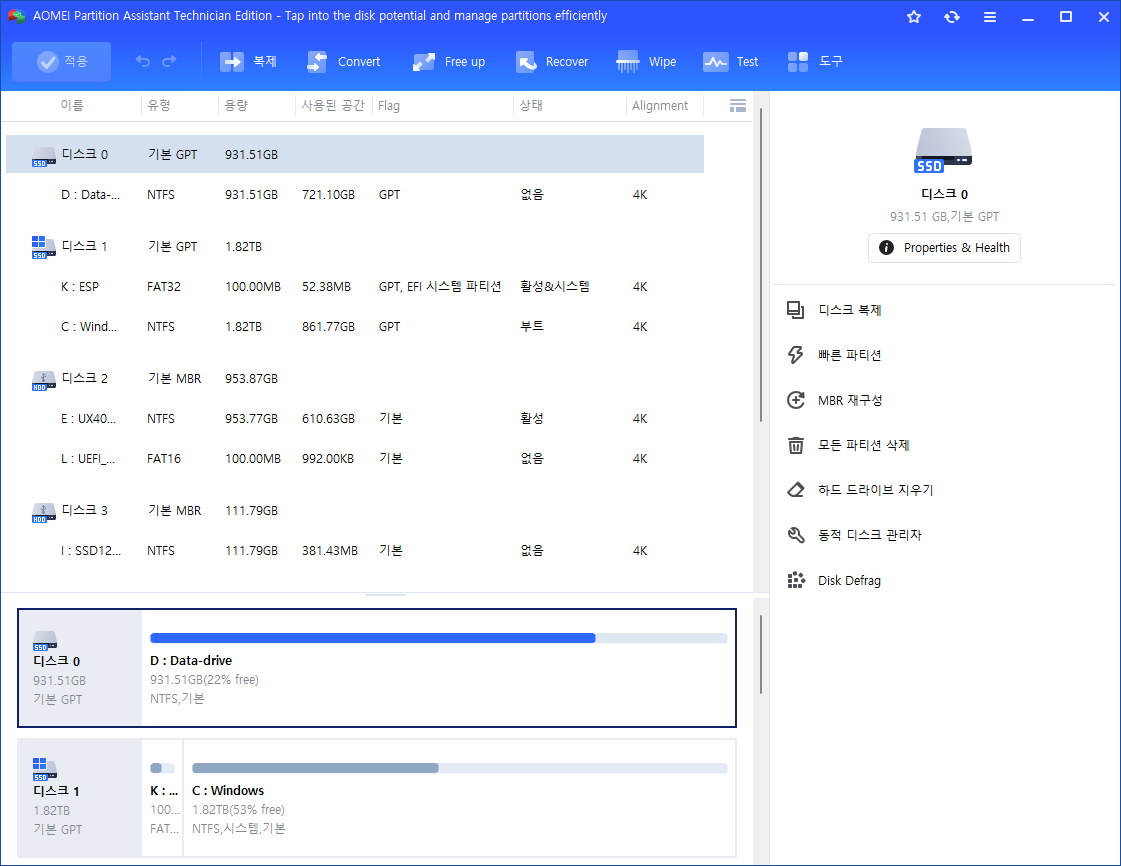The image size is (1121, 866).
Task: Click the 모든 파티션 삭제 label in the side panel
Action: tap(863, 445)
